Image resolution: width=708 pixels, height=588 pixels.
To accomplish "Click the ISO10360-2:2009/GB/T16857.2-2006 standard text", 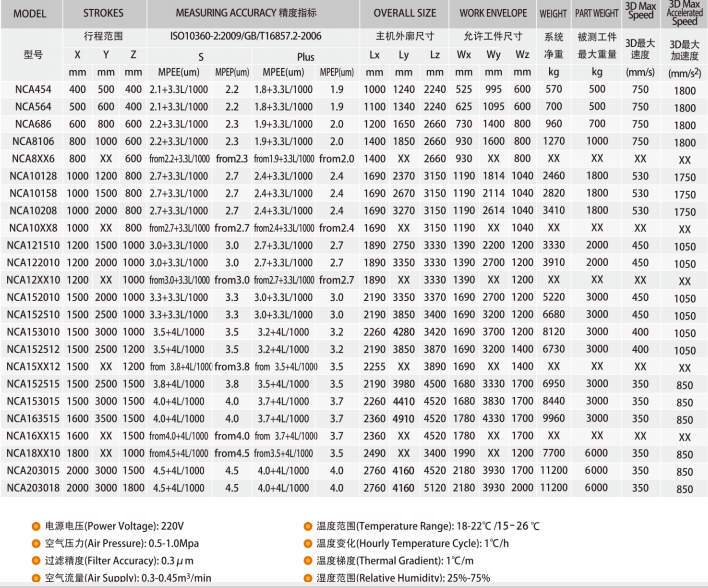I will (246, 36).
